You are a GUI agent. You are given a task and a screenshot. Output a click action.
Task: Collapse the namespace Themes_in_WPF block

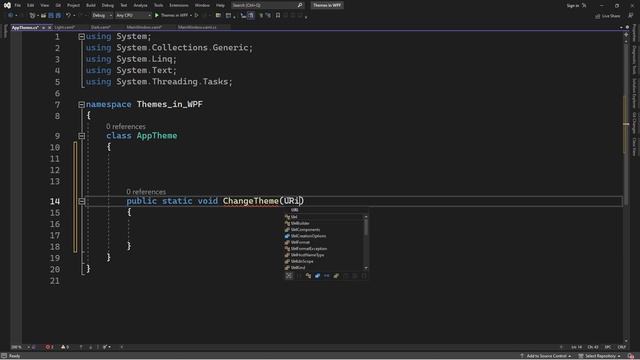(x=82, y=105)
